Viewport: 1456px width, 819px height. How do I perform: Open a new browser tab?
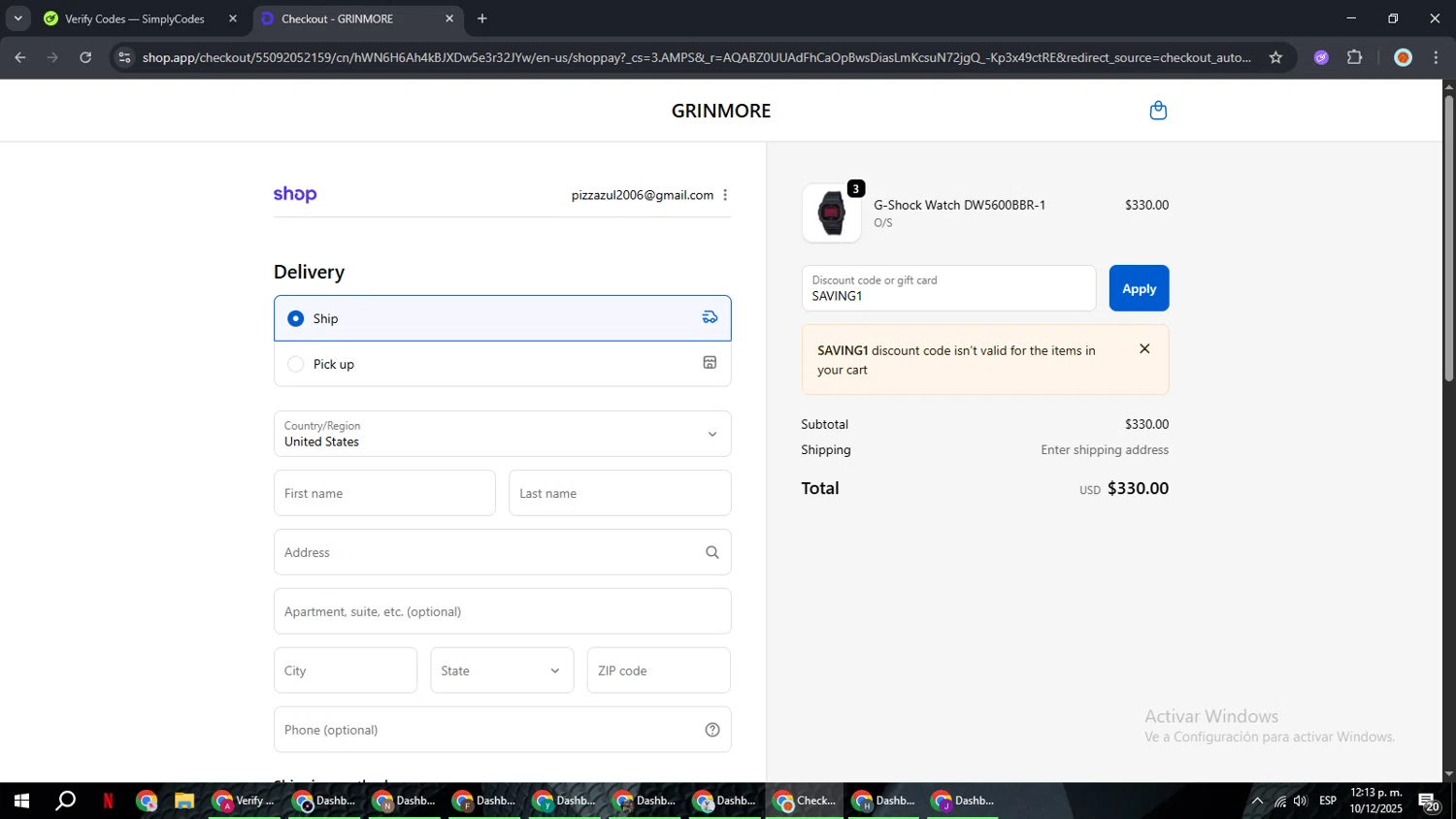[481, 18]
